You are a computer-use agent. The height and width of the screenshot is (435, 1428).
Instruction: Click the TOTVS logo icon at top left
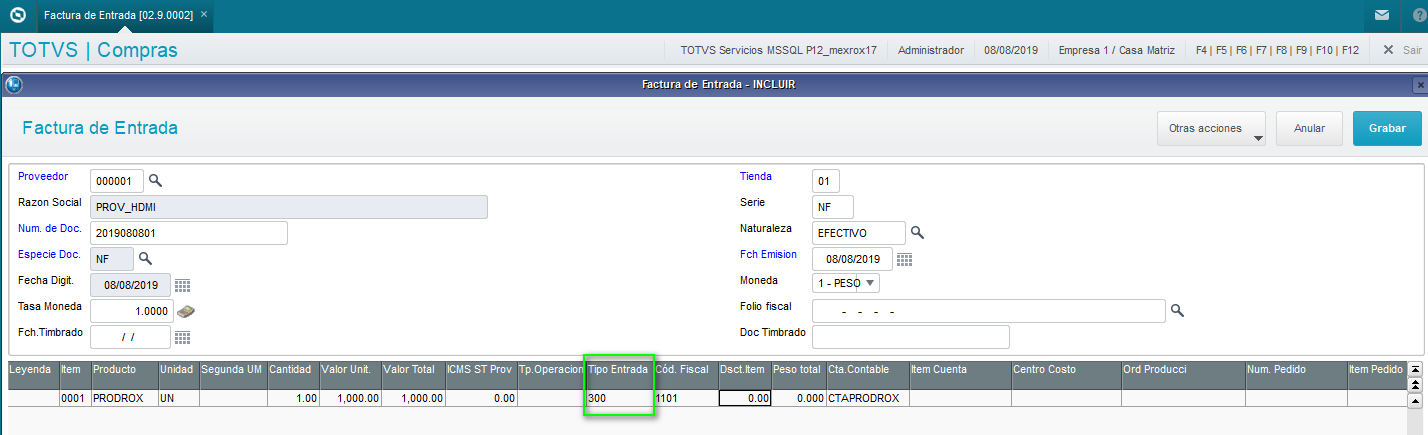(x=17, y=15)
